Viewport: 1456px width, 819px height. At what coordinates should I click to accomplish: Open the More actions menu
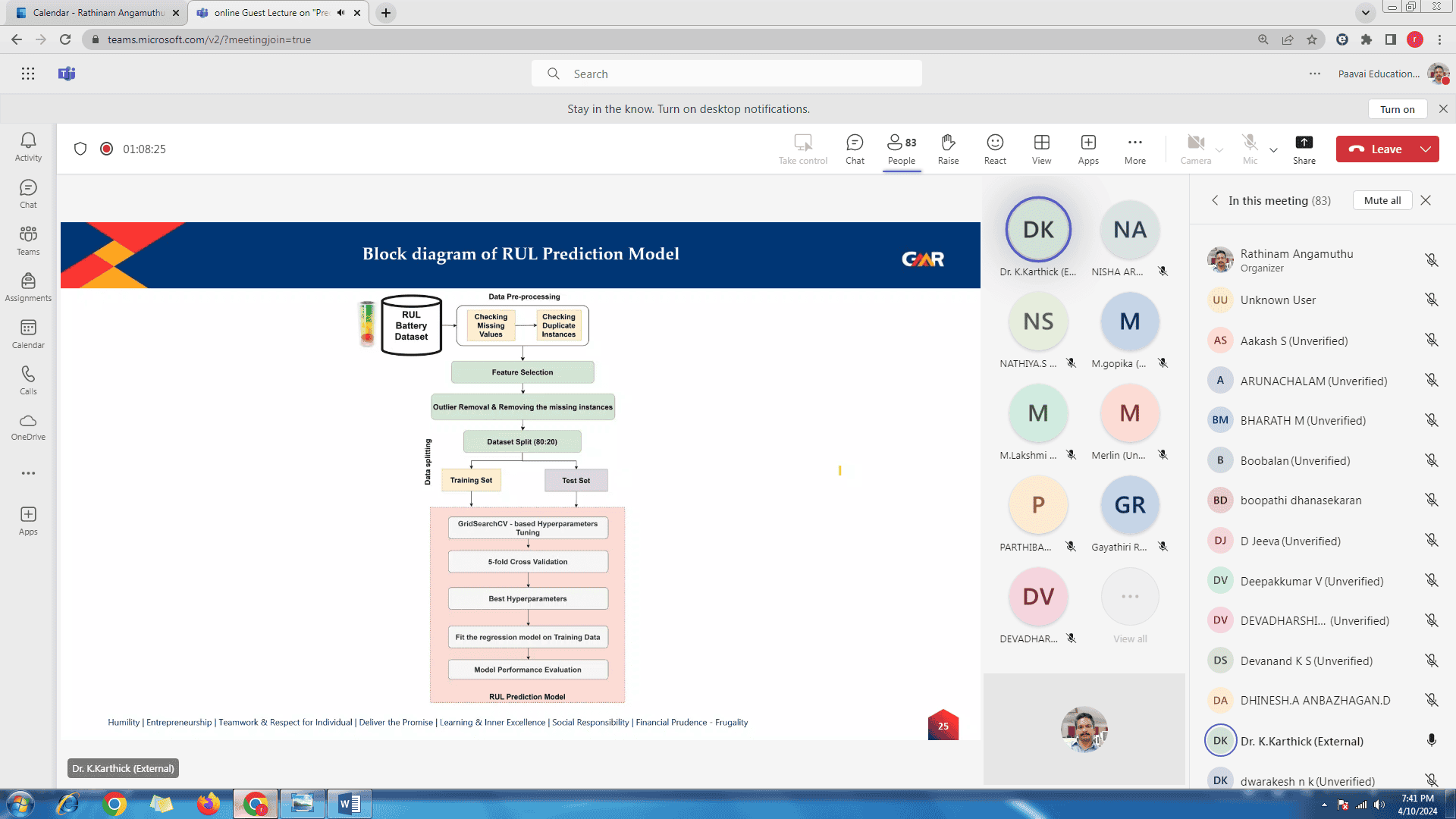[x=1134, y=149]
